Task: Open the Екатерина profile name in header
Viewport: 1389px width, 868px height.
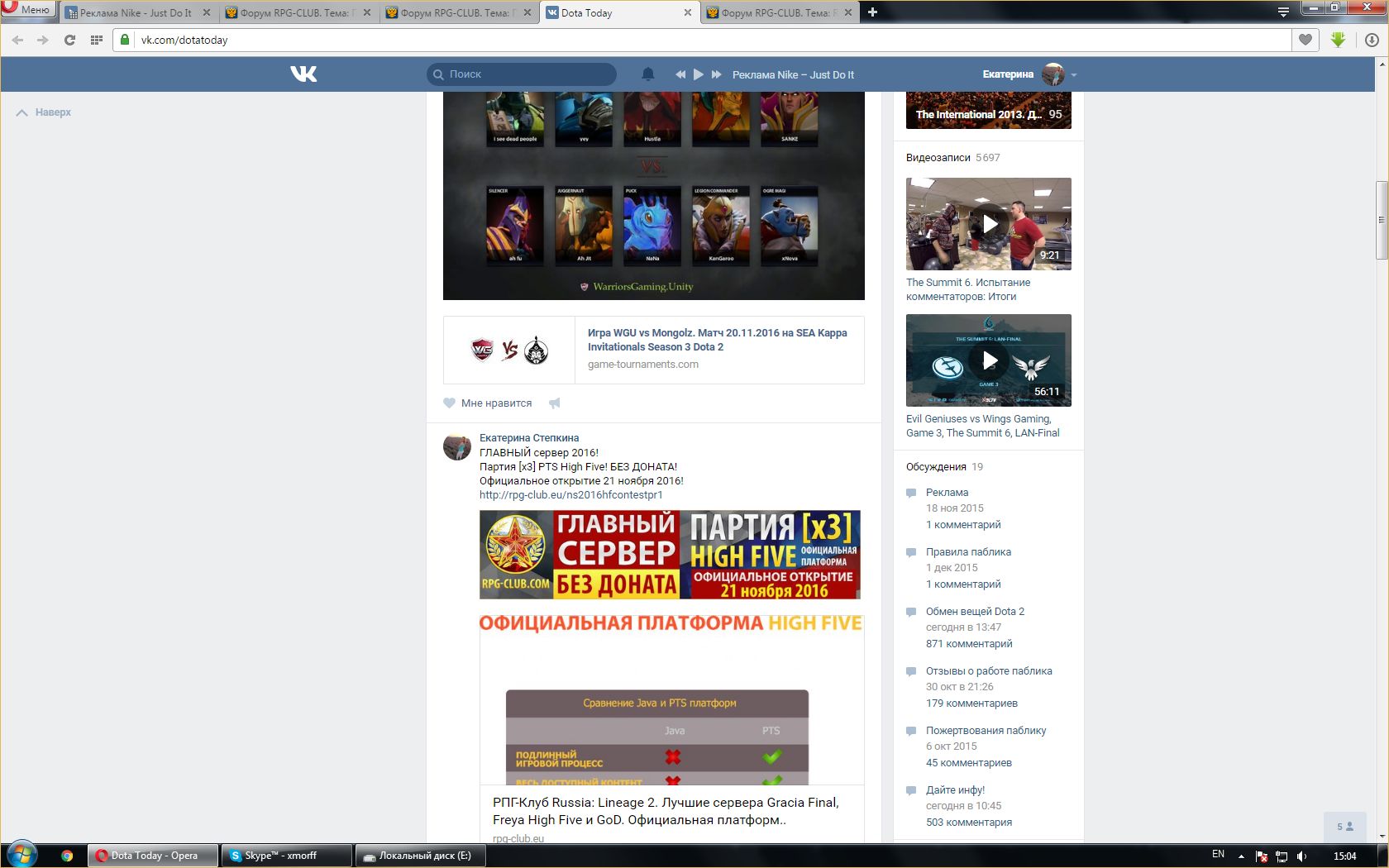Action: pyautogui.click(x=1008, y=74)
